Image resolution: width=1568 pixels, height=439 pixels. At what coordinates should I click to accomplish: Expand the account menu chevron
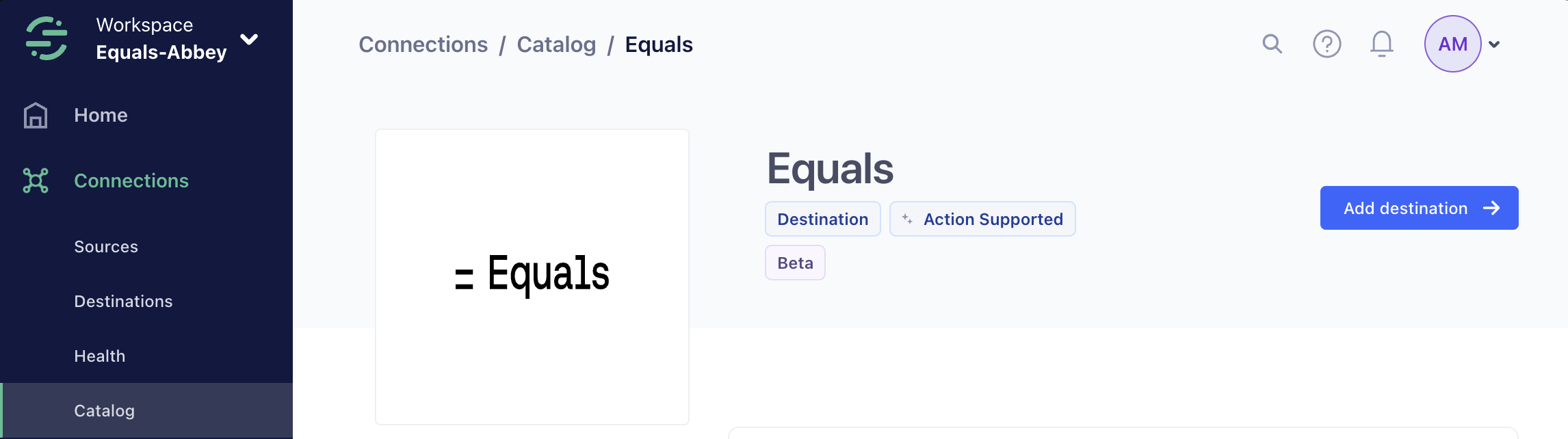pos(1494,44)
